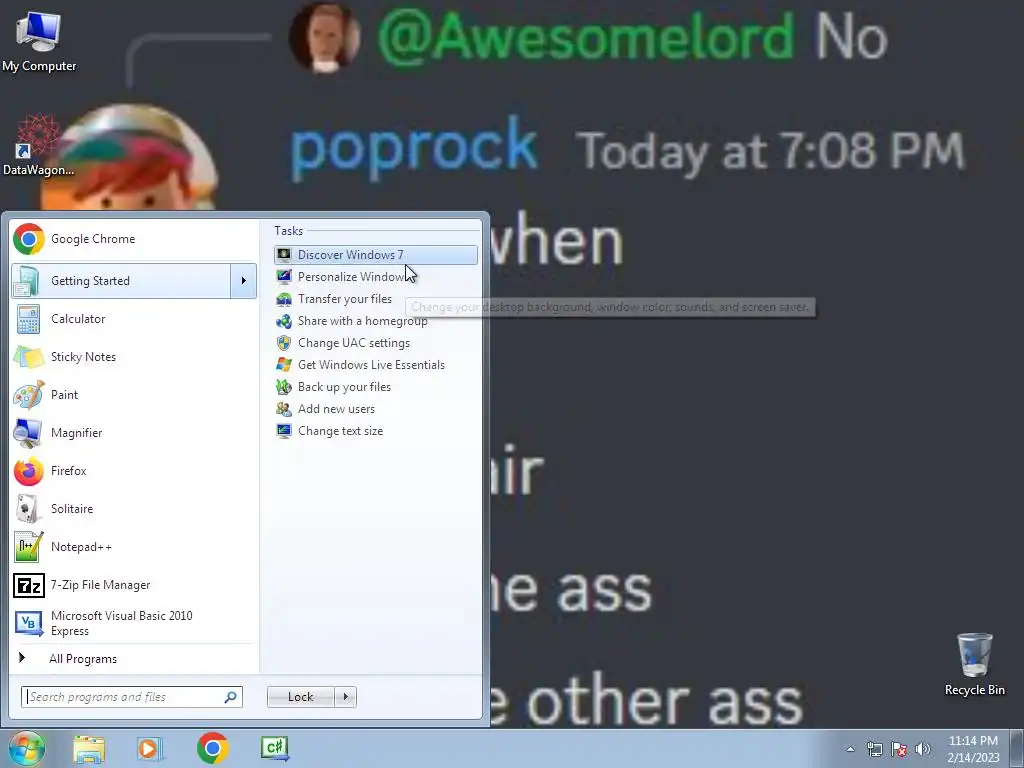1024x768 pixels.
Task: Click the taskbar clock showing 11:14 PM
Action: 973,749
